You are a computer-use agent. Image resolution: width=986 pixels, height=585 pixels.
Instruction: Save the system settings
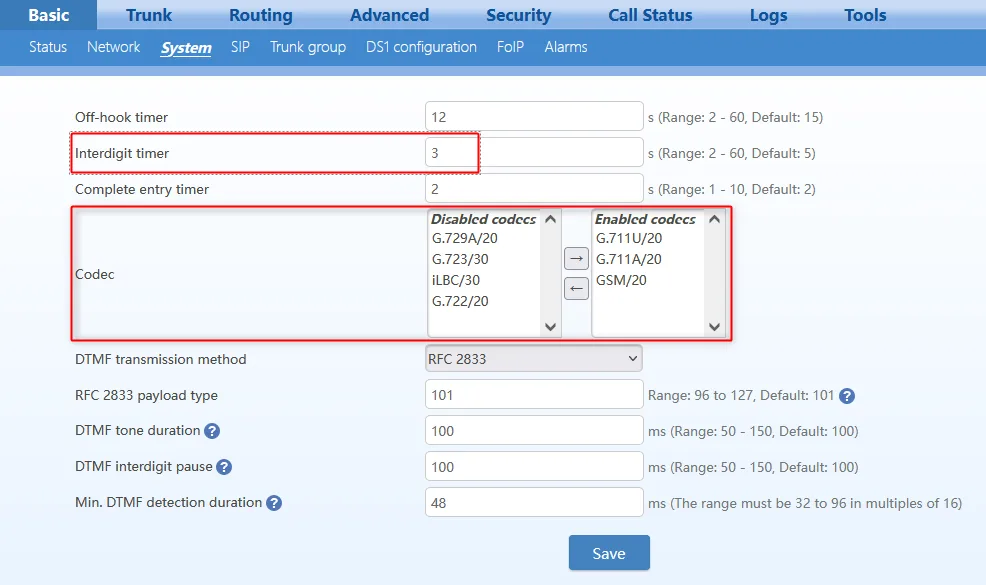pyautogui.click(x=609, y=553)
